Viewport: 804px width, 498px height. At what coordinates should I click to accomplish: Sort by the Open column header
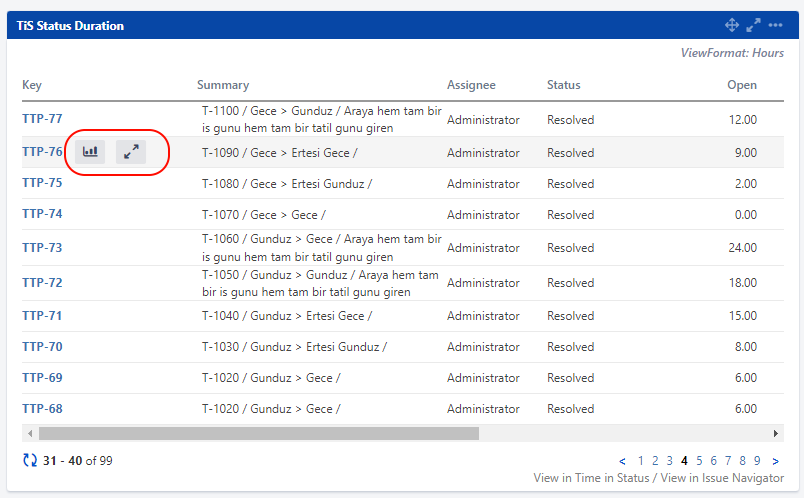[741, 85]
